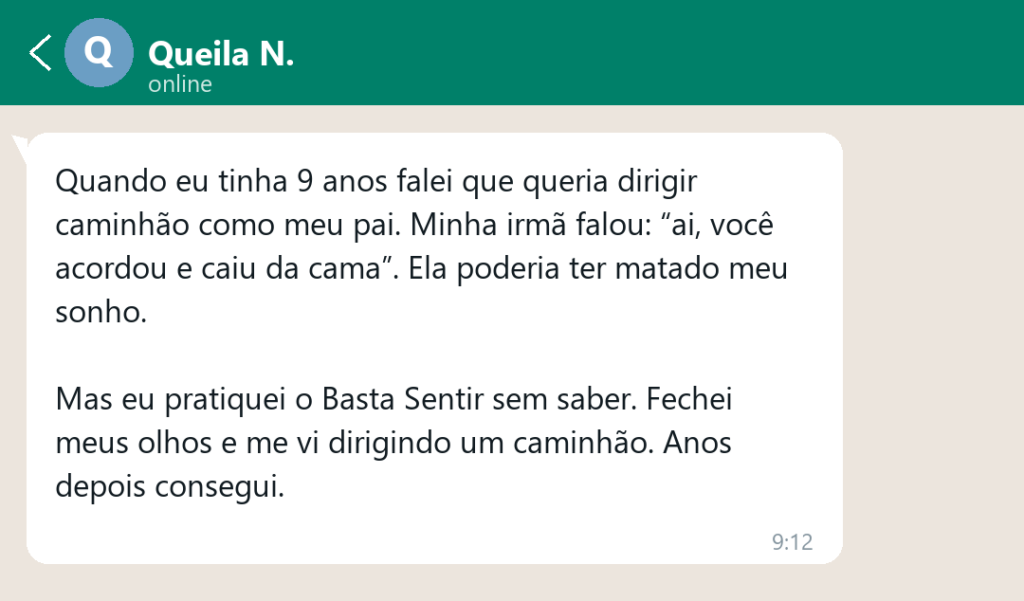Click the empty green header area
Screen dimensions: 1024x601
pos(653,52)
